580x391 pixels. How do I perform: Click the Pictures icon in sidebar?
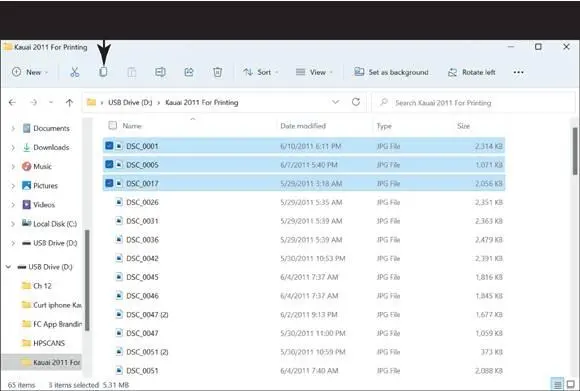pyautogui.click(x=26, y=185)
